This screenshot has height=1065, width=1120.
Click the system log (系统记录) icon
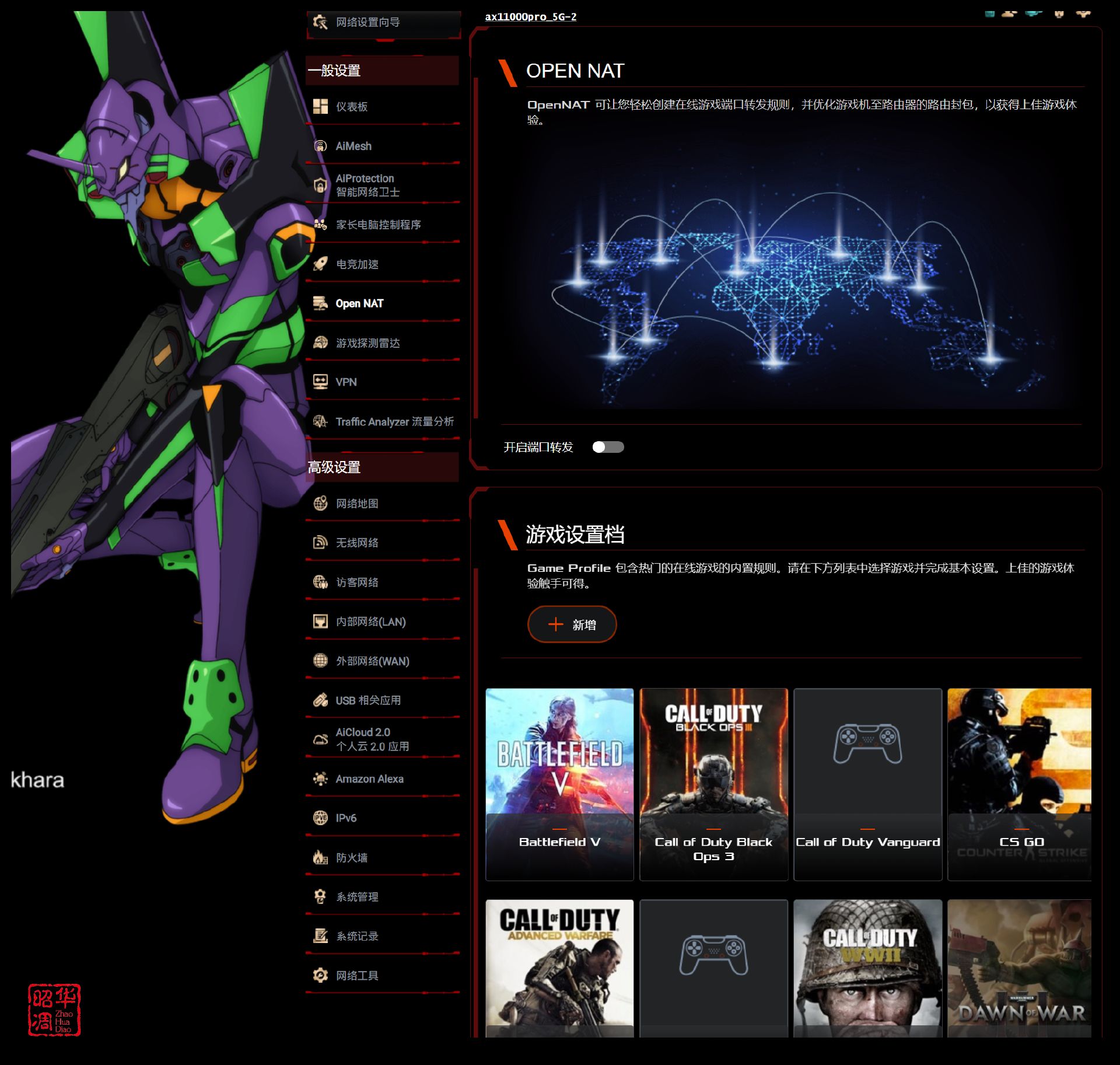coord(320,936)
